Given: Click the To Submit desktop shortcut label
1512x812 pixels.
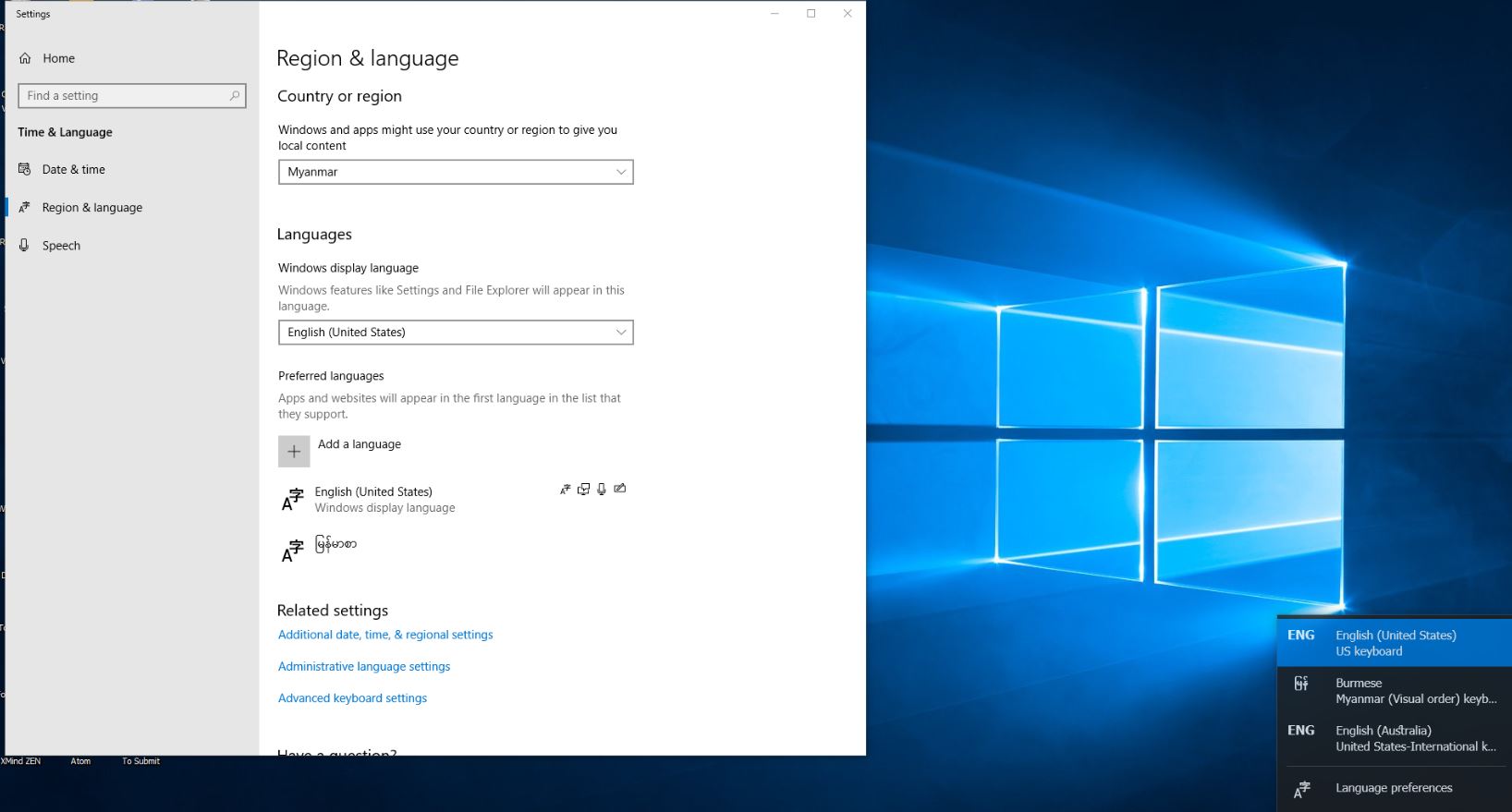Looking at the screenshot, I should 140,761.
